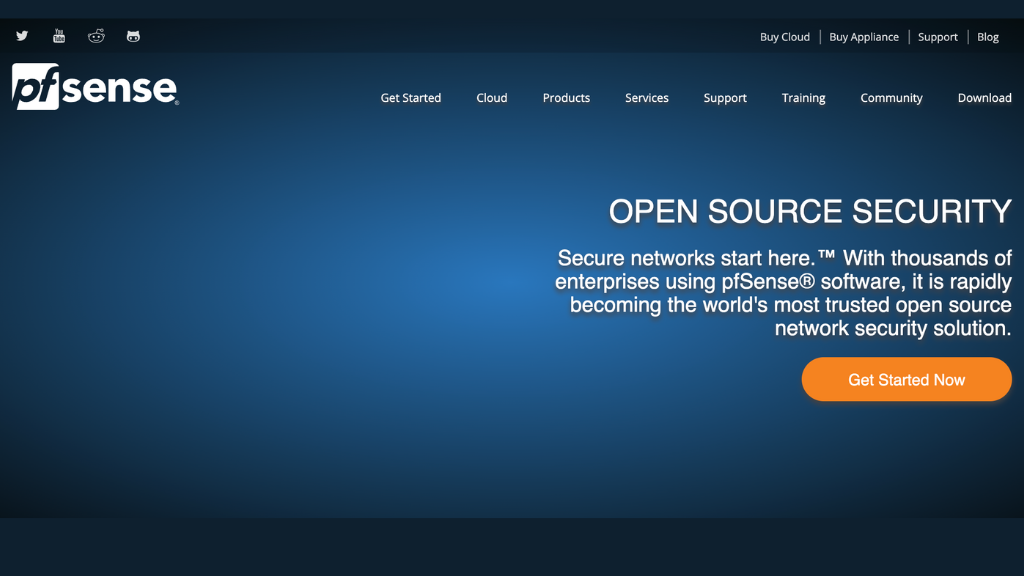
Task: Open Support in the main navigation
Action: click(x=725, y=98)
